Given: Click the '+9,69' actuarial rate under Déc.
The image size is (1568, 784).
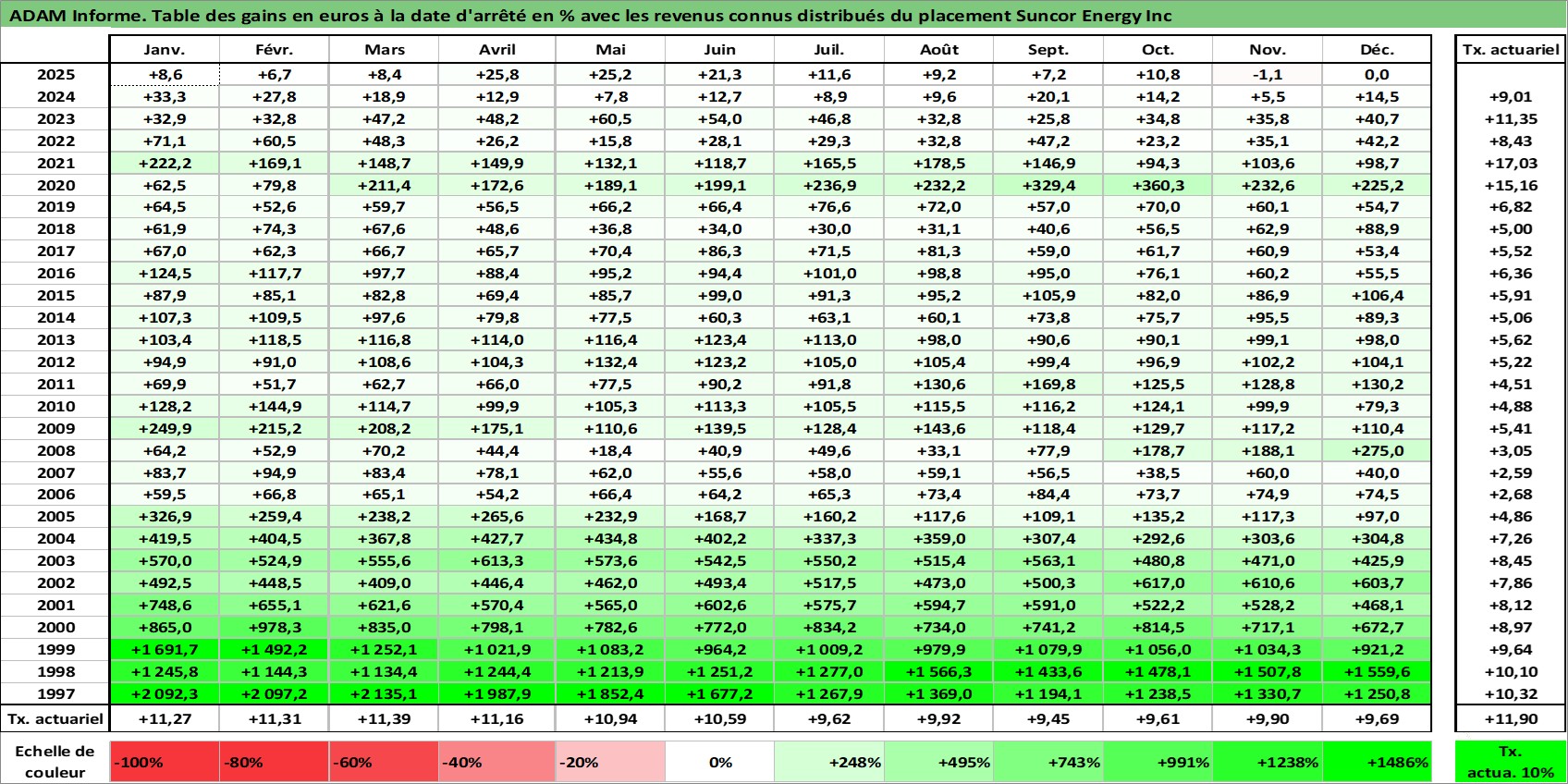Looking at the screenshot, I should [x=1378, y=718].
